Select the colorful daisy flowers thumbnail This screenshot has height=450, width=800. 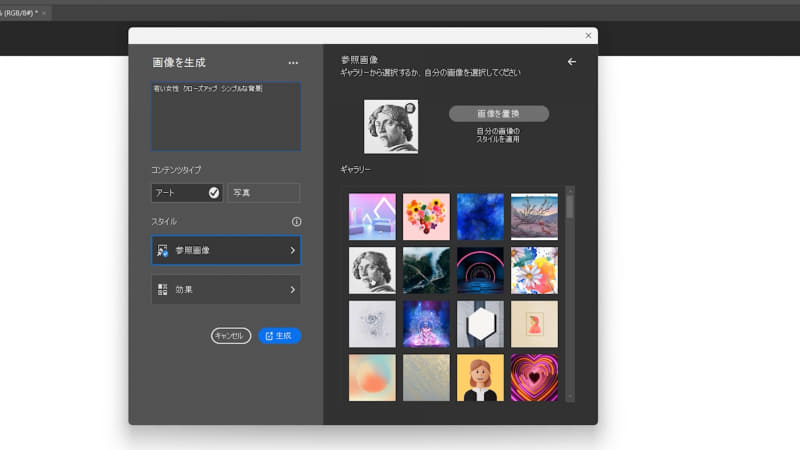[534, 270]
